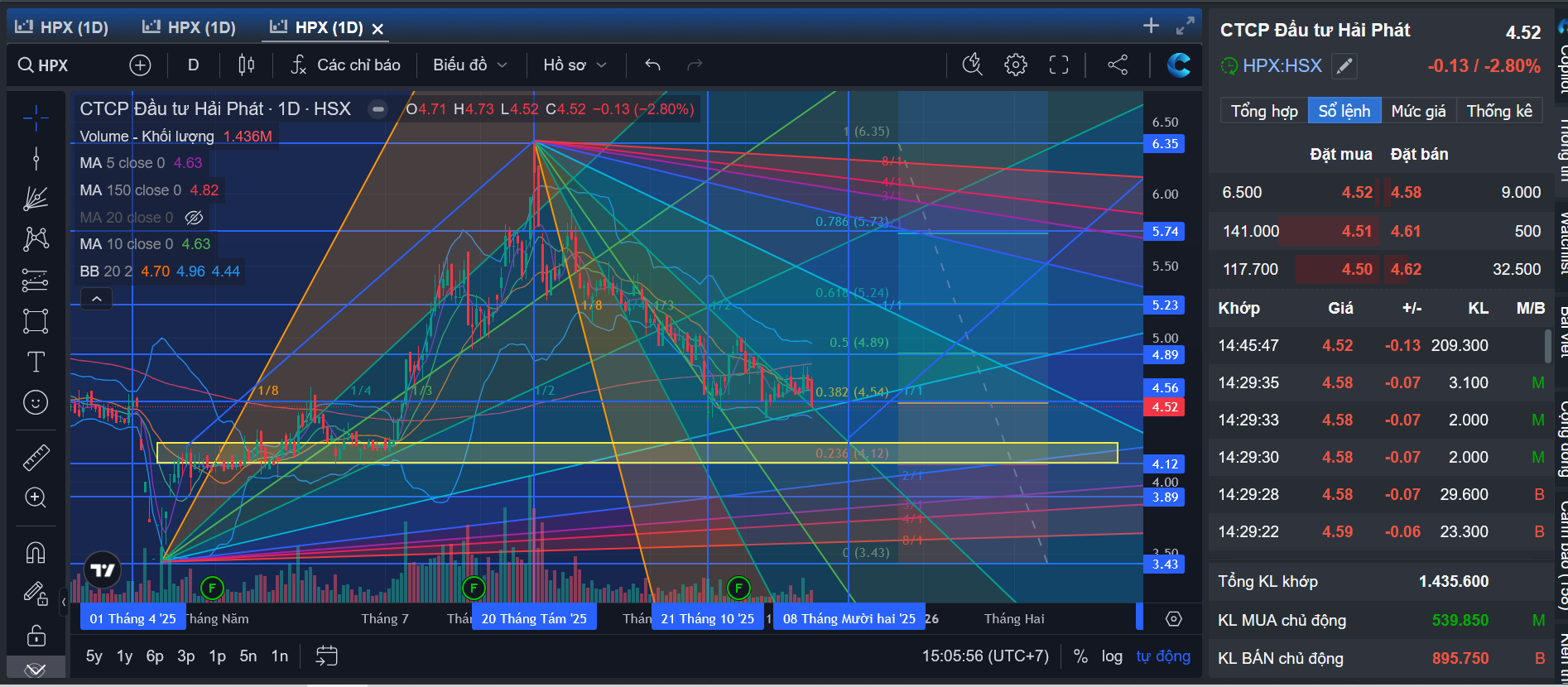Viewport: 1568px width, 687px height.
Task: Switch to the first HPX (1D) tab
Action: point(63,27)
